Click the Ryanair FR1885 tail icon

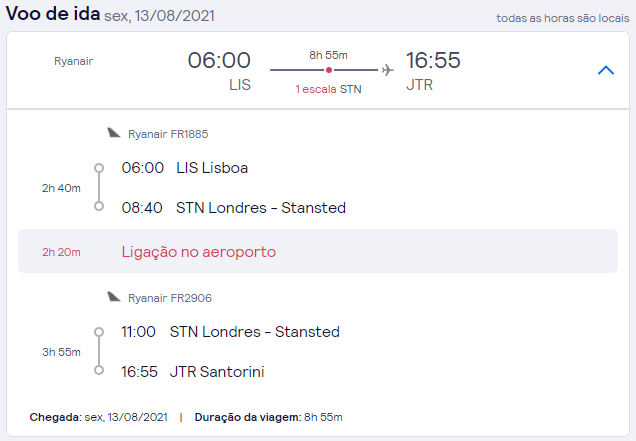click(x=114, y=133)
